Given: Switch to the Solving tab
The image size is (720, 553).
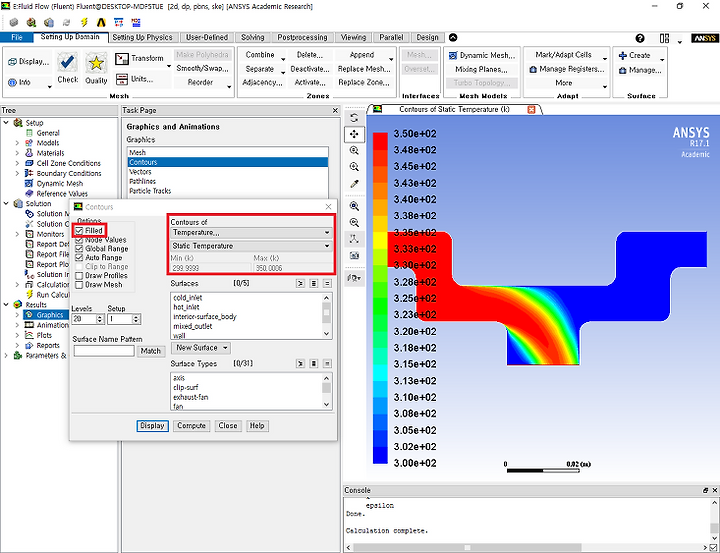Looking at the screenshot, I should coord(253,37).
